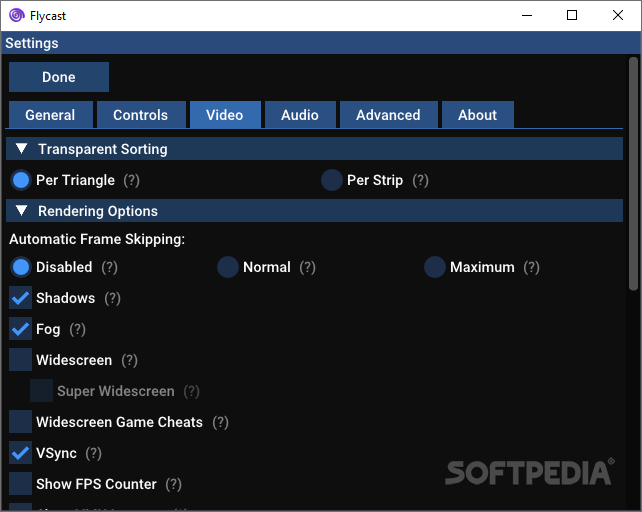Show help for Disabled frame skipping
Image resolution: width=642 pixels, height=512 pixels.
tap(110, 267)
